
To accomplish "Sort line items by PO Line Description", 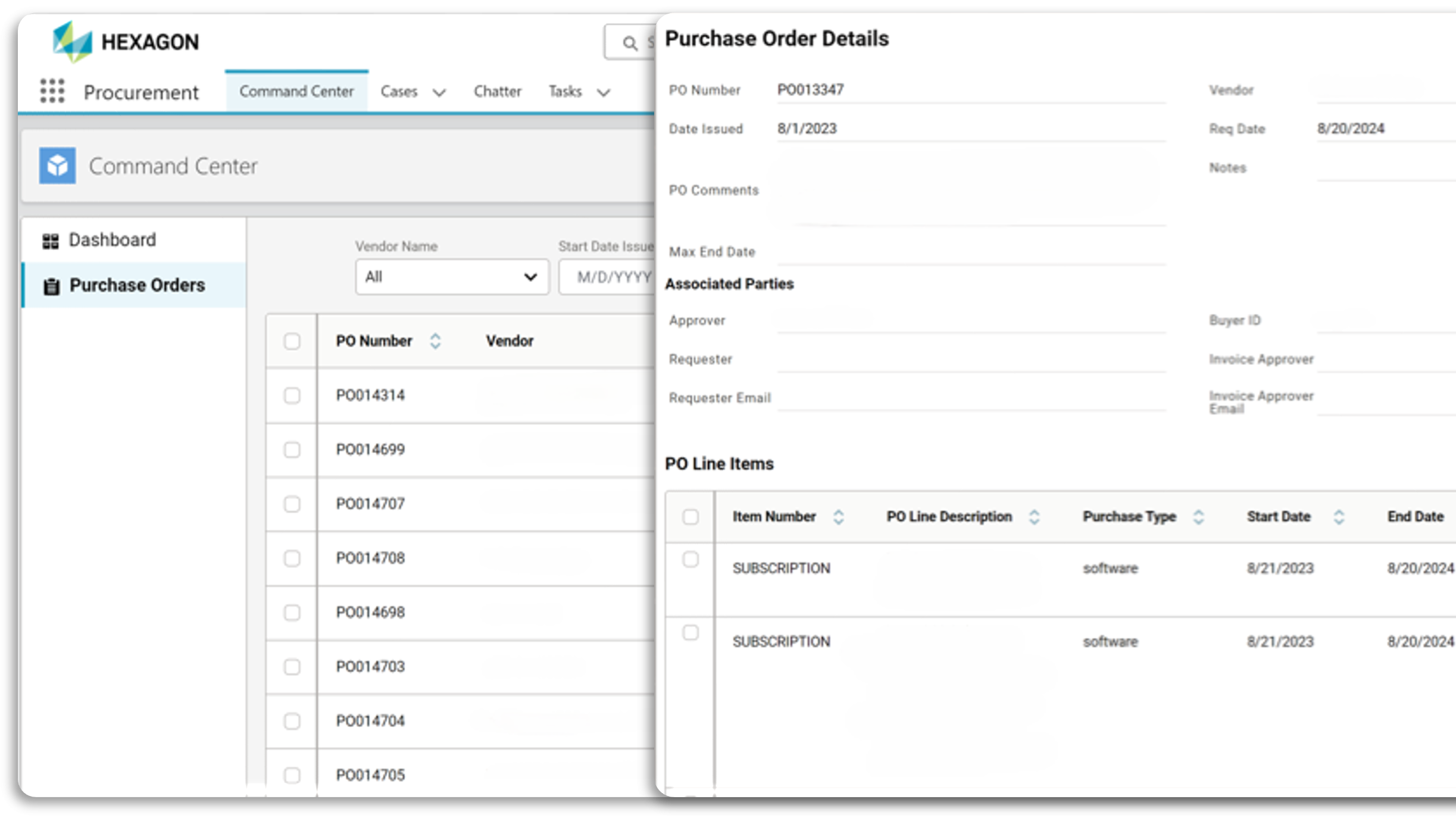I will pos(1034,517).
